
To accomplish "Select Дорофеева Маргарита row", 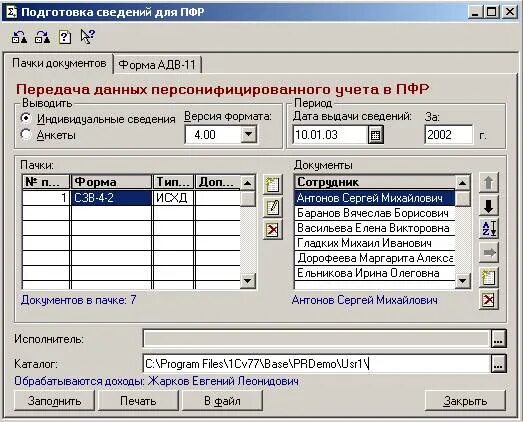I will (375, 258).
